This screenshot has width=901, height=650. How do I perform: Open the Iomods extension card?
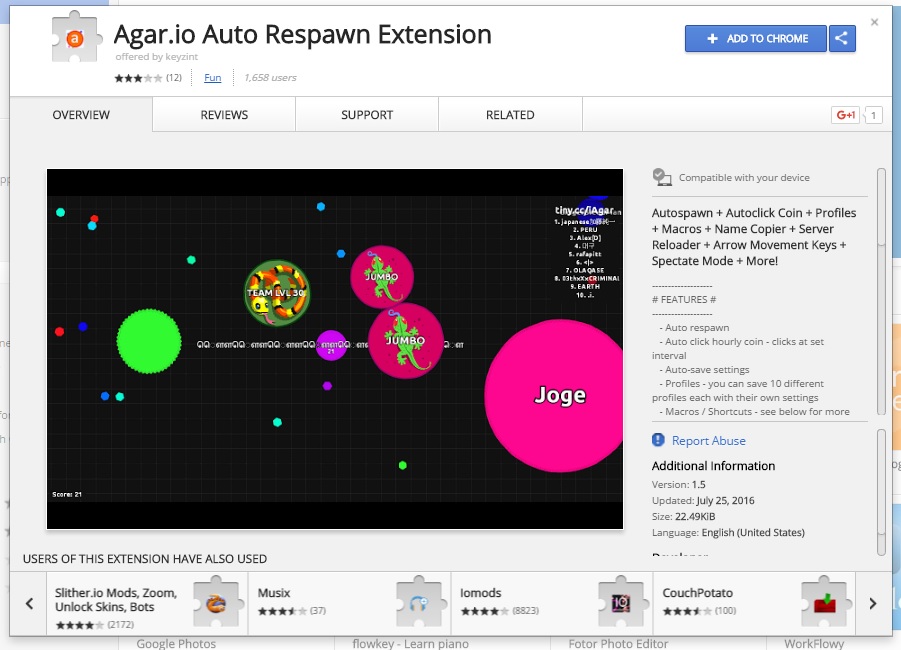(x=552, y=603)
